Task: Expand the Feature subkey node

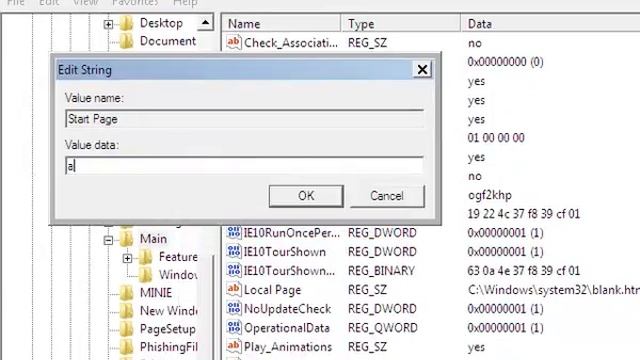Action: click(x=127, y=258)
